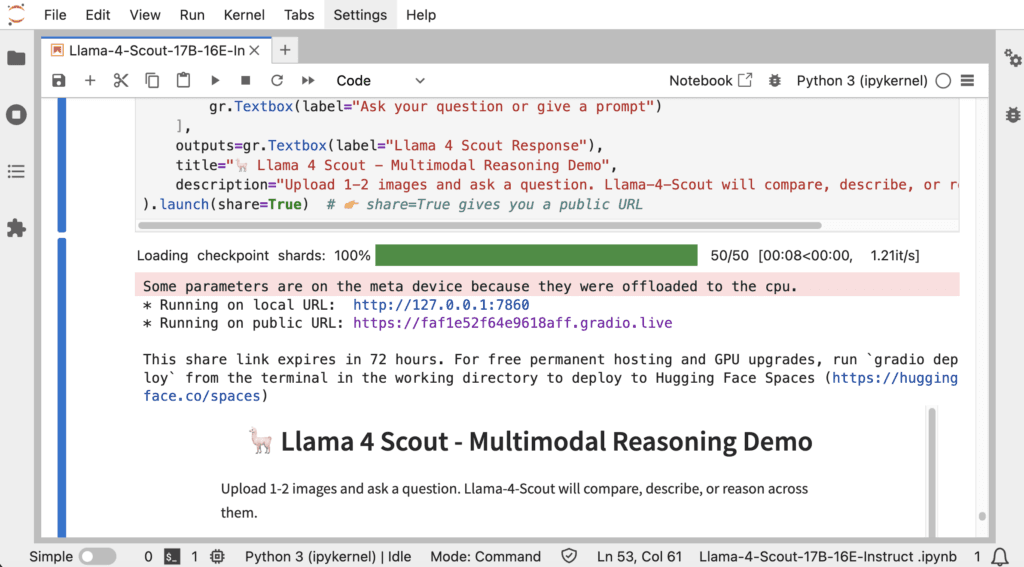Save the notebook with the disk icon
Viewport: 1024px width, 567px height.
click(59, 80)
